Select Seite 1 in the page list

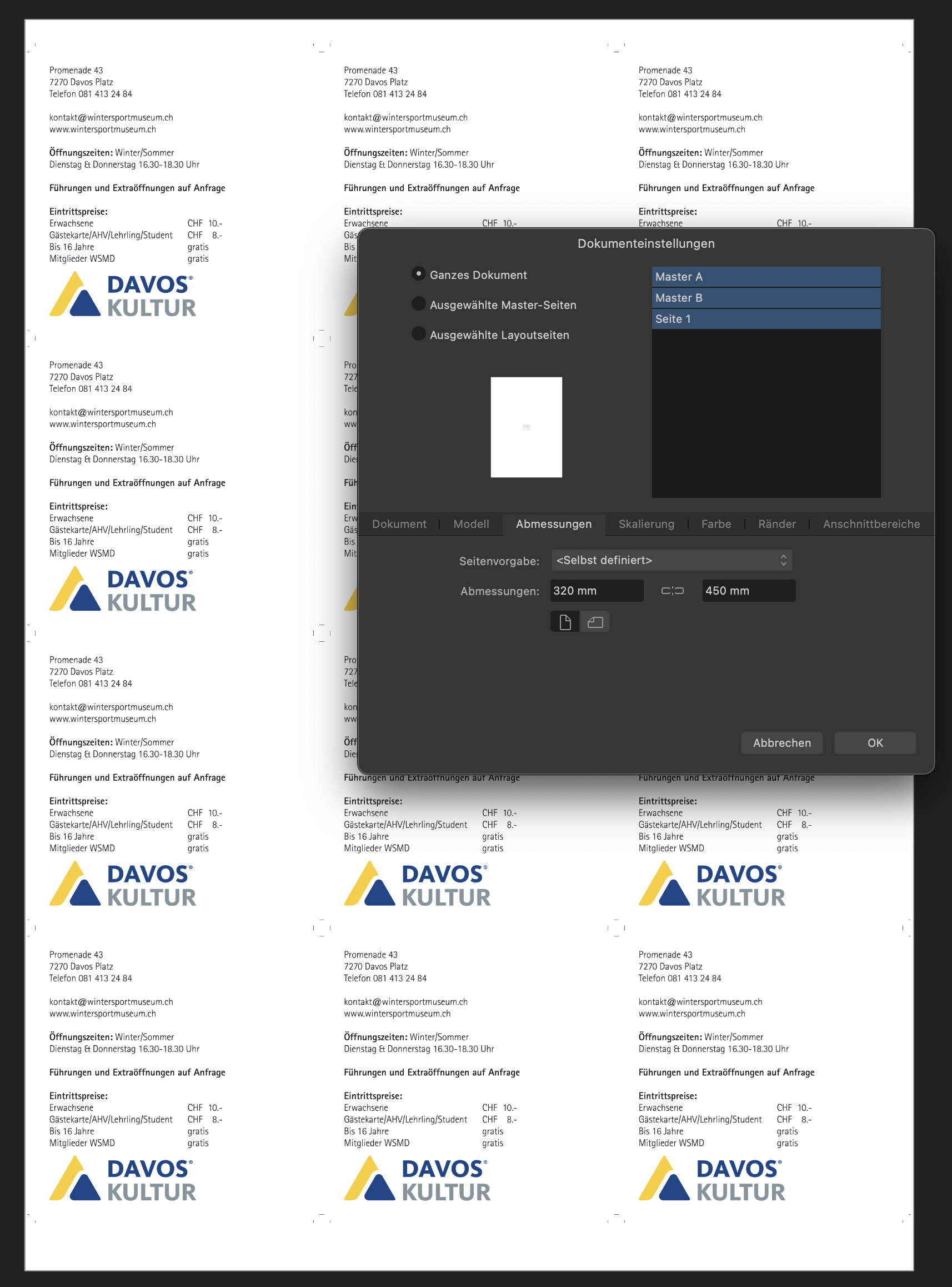coord(766,319)
